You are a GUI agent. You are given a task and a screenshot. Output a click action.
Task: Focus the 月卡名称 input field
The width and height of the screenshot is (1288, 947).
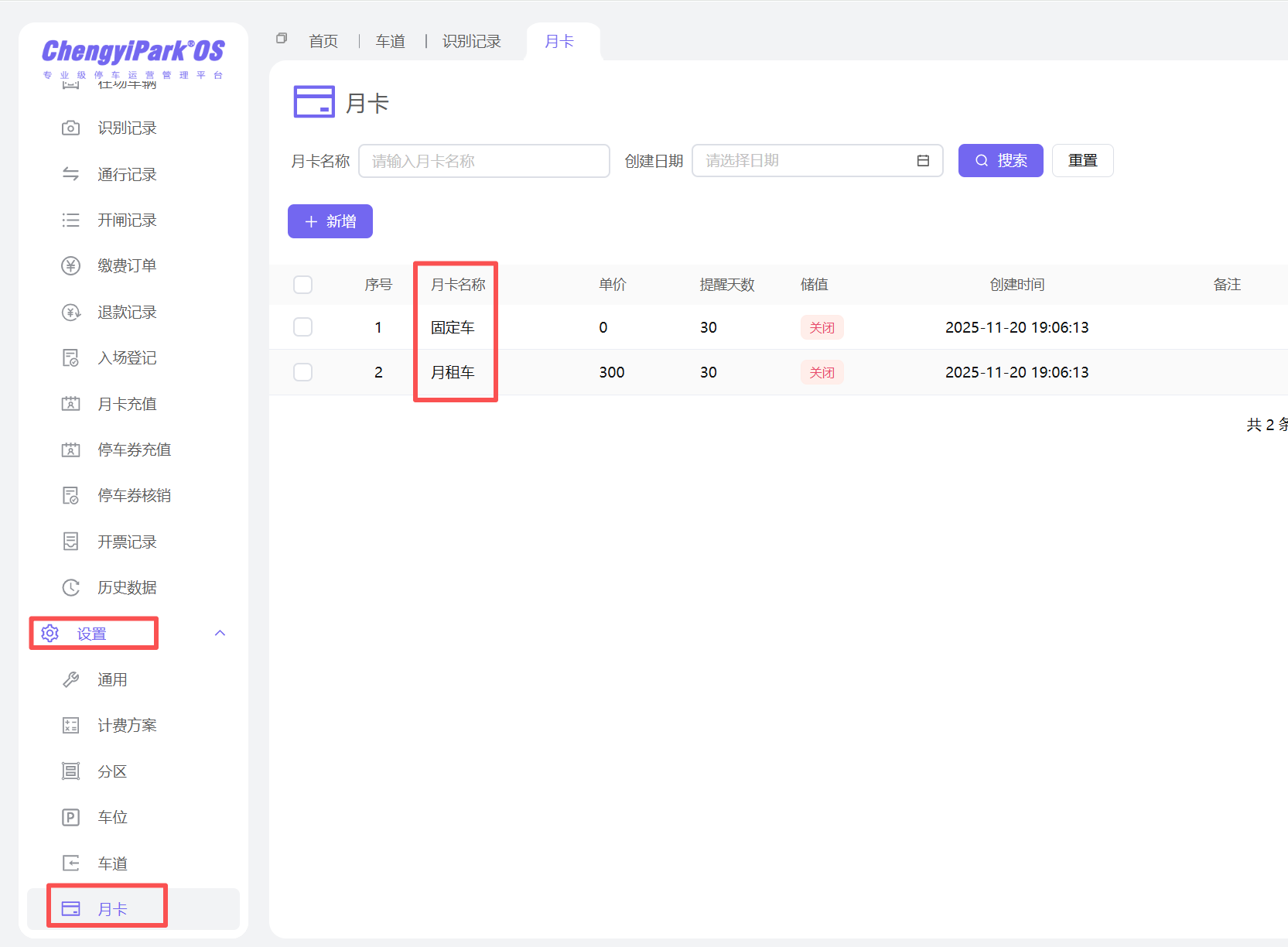[483, 161]
